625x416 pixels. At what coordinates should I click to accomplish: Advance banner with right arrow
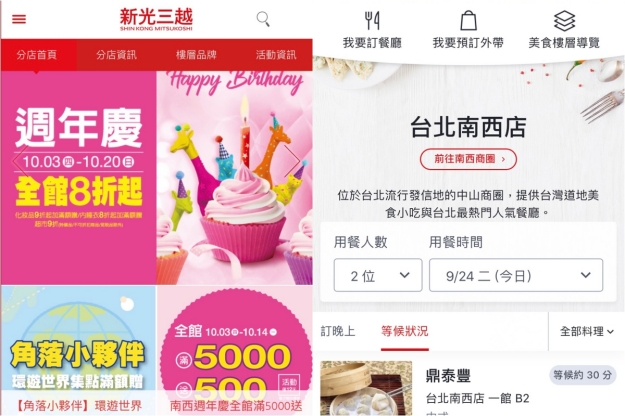coord(293,161)
